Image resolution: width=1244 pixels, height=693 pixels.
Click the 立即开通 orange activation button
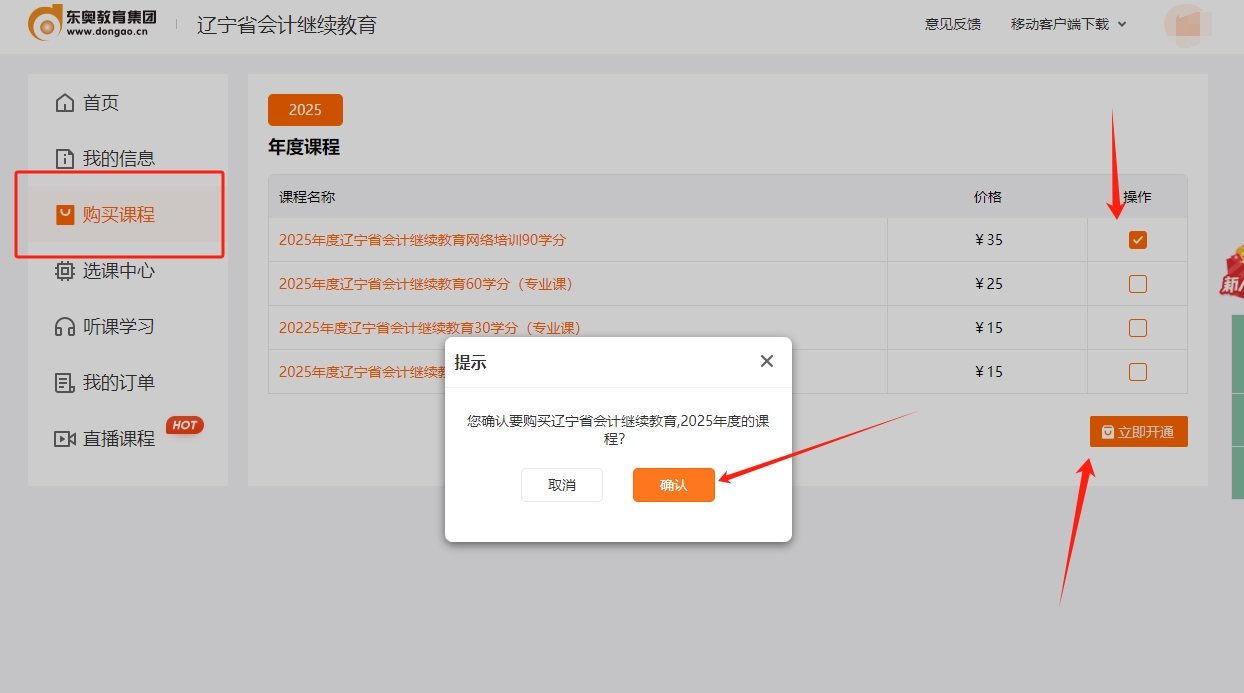pyautogui.click(x=1138, y=431)
